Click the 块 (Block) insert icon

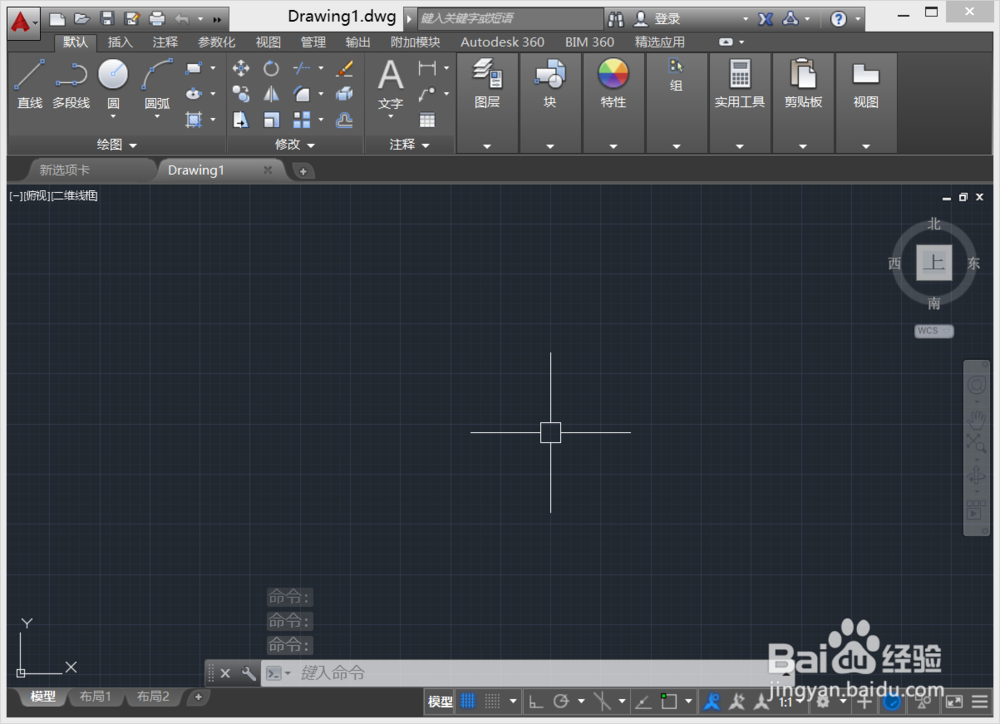[x=551, y=75]
